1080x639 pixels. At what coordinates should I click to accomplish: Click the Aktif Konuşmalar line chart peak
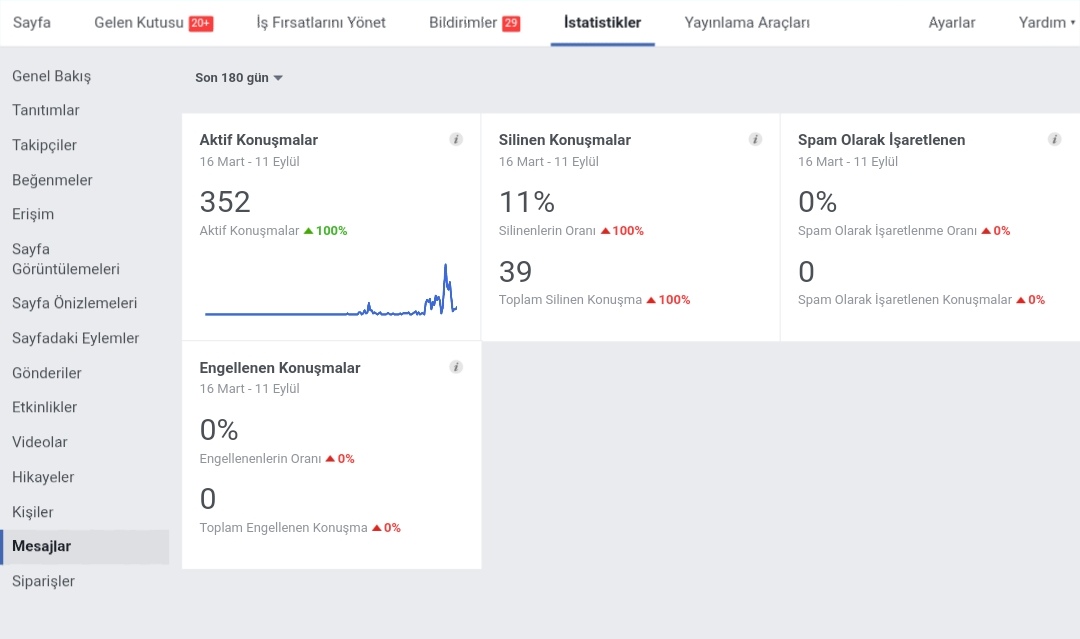coord(446,265)
